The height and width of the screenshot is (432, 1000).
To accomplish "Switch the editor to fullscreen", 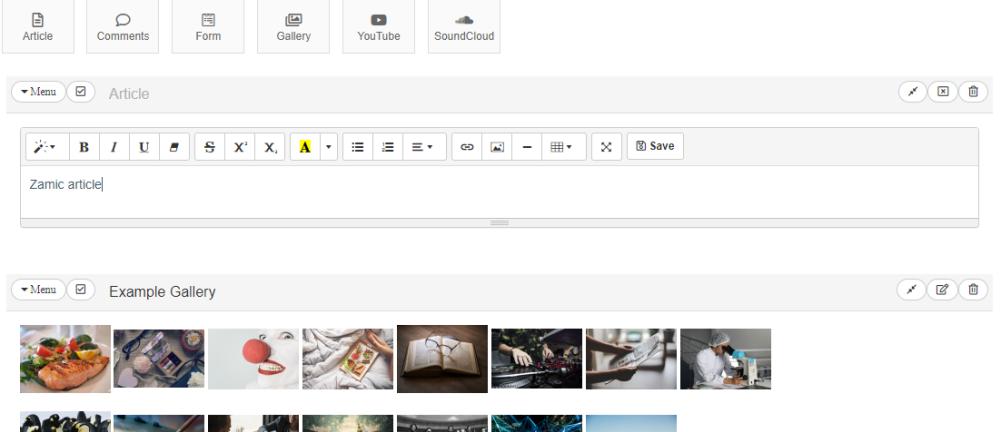I will pos(607,147).
